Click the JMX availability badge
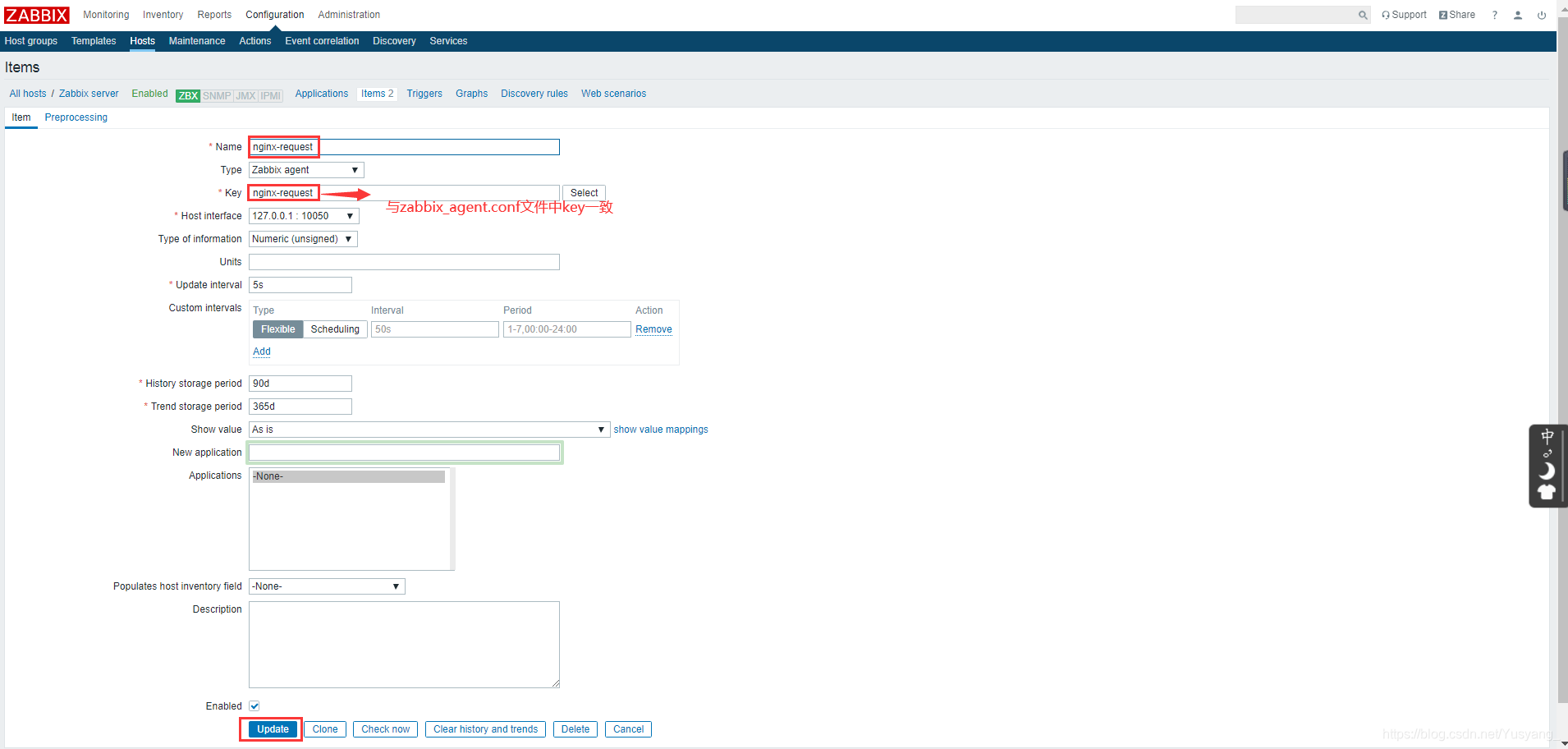This screenshot has width=1568, height=749. tap(245, 95)
